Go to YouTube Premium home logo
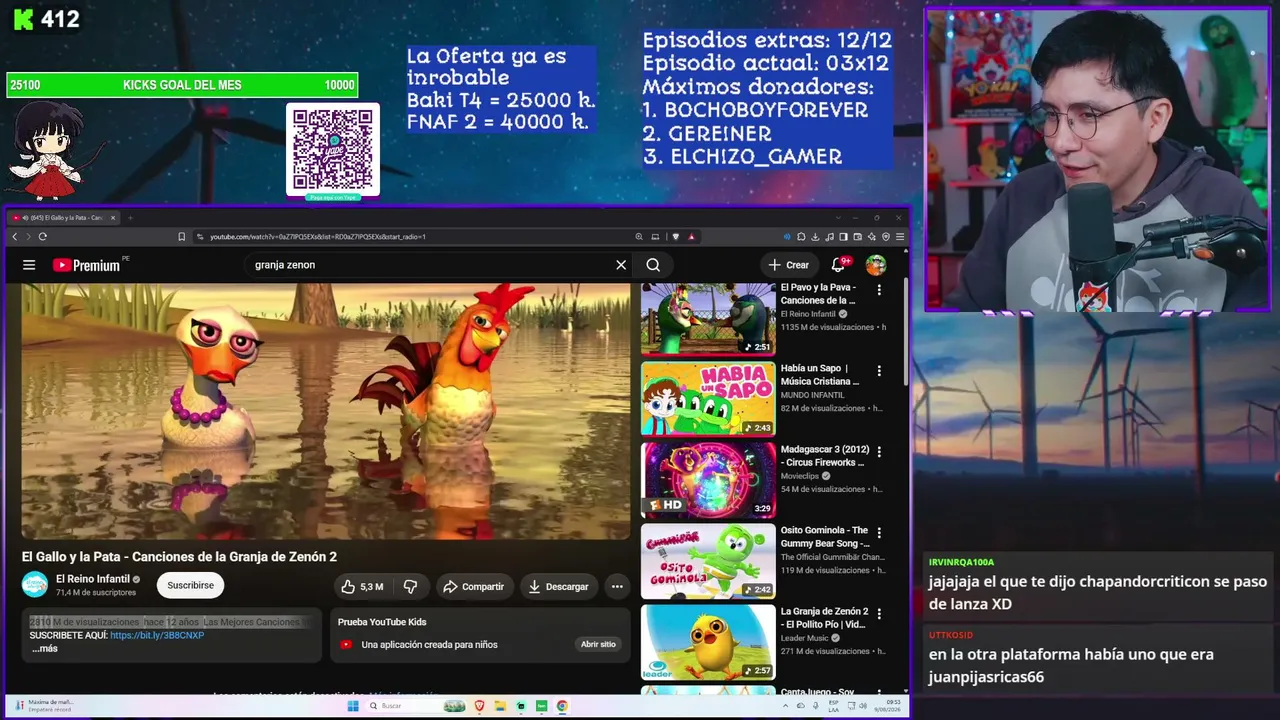 click(86, 265)
